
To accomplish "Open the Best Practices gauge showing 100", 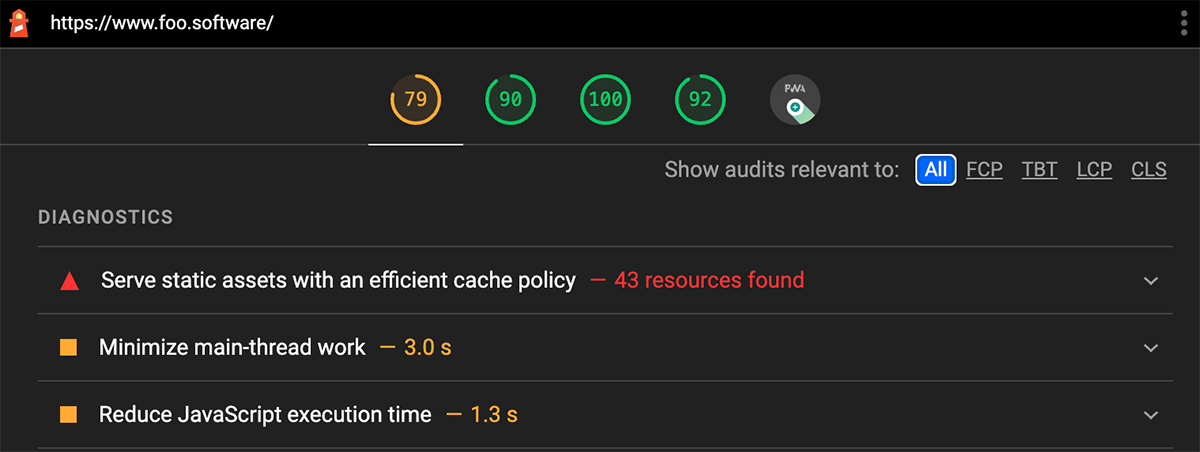I will coord(606,100).
